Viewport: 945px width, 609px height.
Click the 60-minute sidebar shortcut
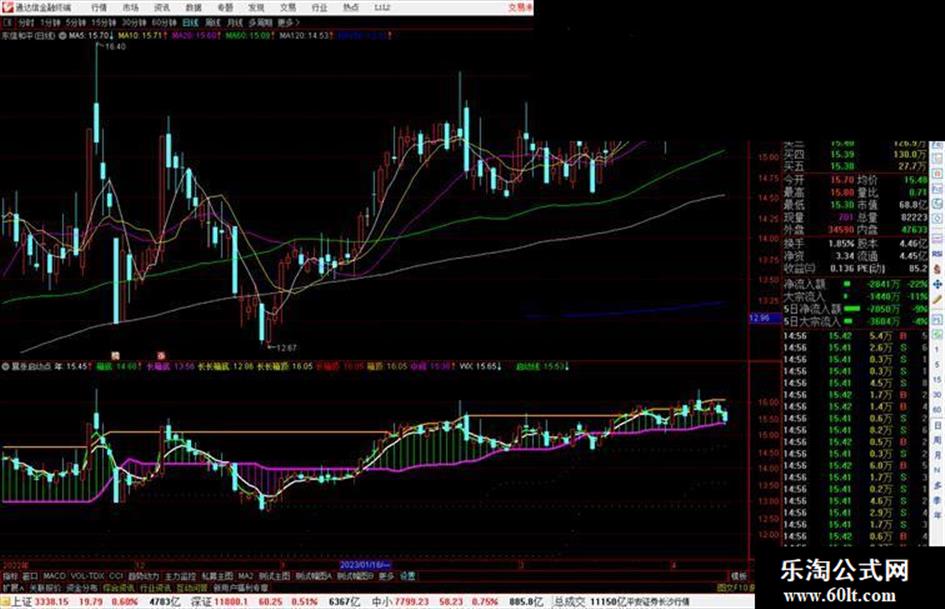tap(937, 410)
